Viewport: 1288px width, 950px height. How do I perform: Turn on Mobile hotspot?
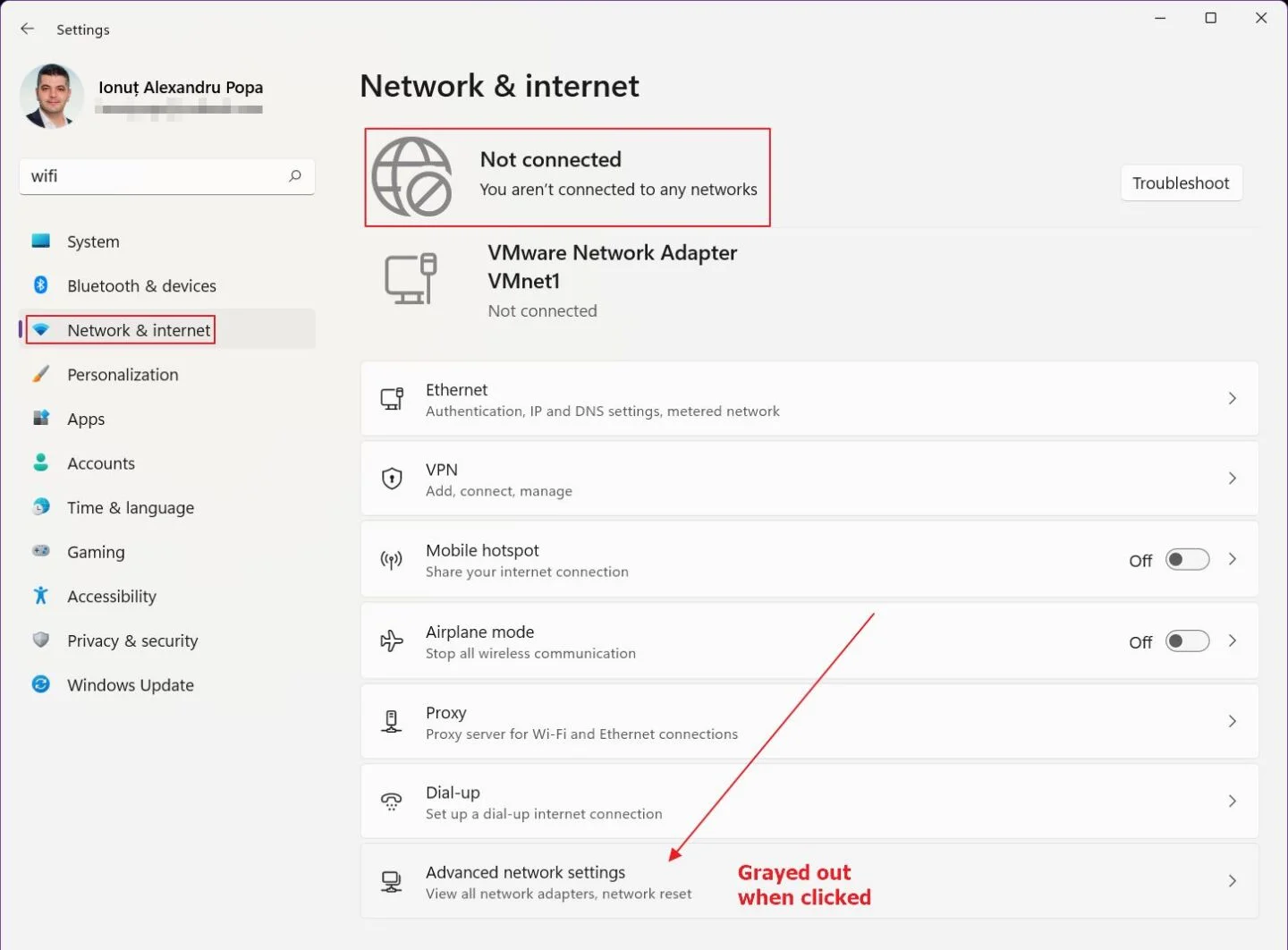pos(1186,559)
